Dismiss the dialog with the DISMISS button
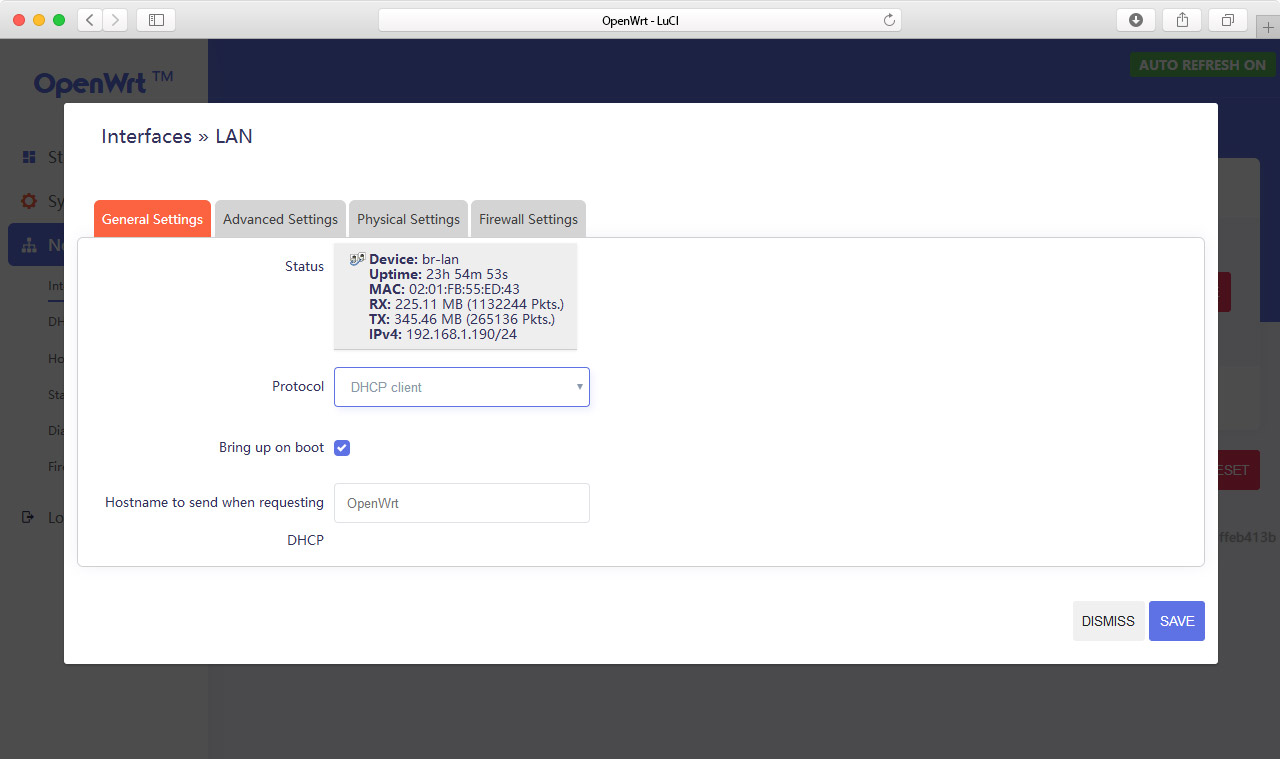The image size is (1280, 759). click(1108, 621)
